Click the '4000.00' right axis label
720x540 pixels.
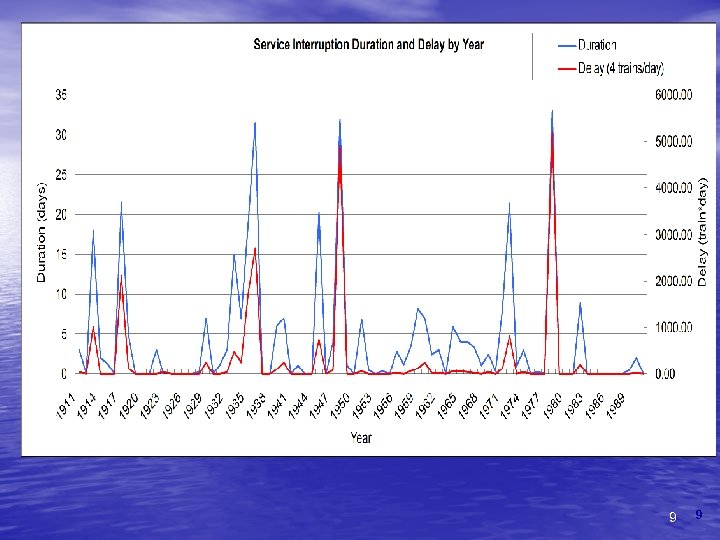(674, 188)
